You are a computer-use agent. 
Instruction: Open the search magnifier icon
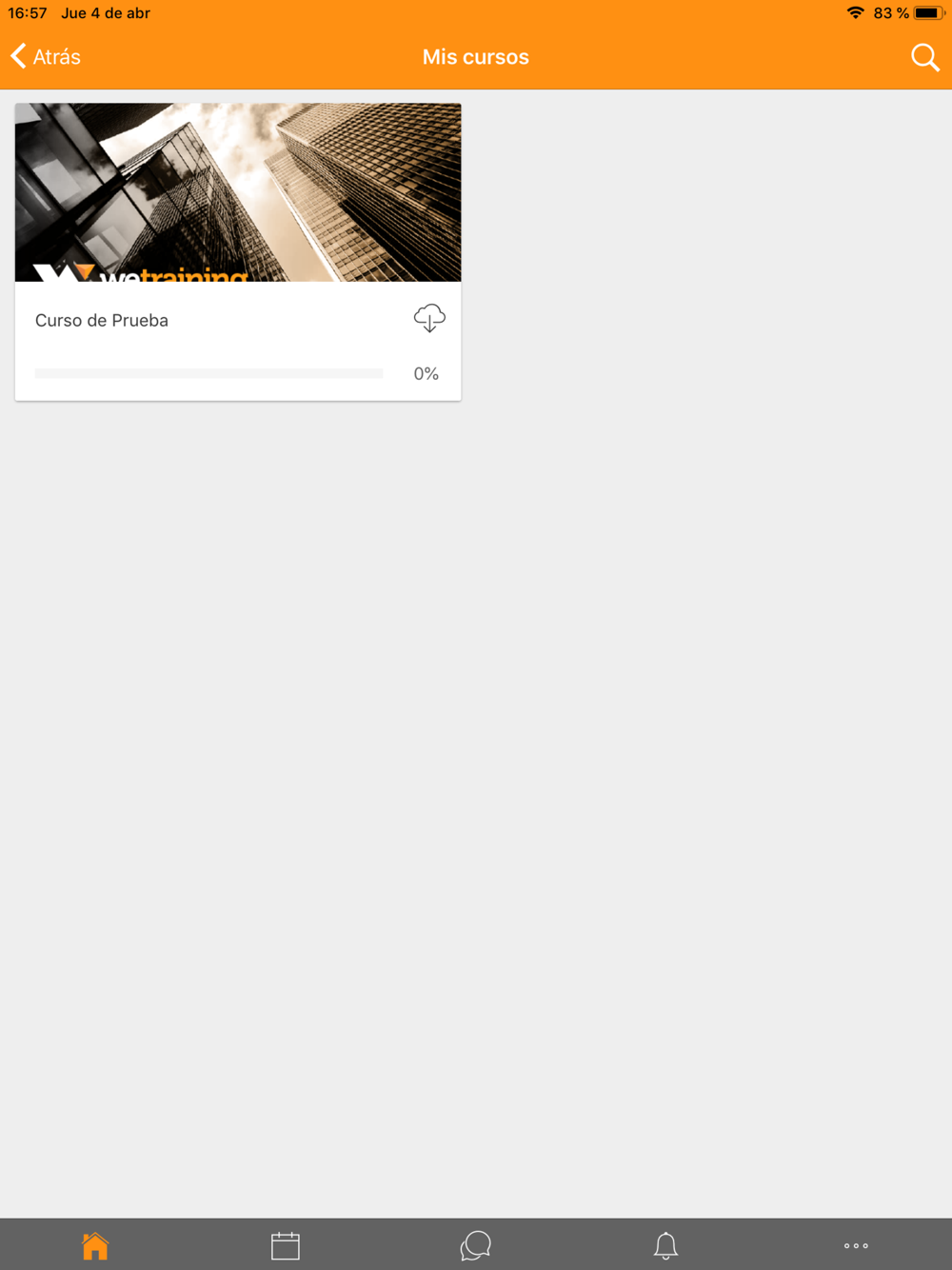tap(924, 57)
